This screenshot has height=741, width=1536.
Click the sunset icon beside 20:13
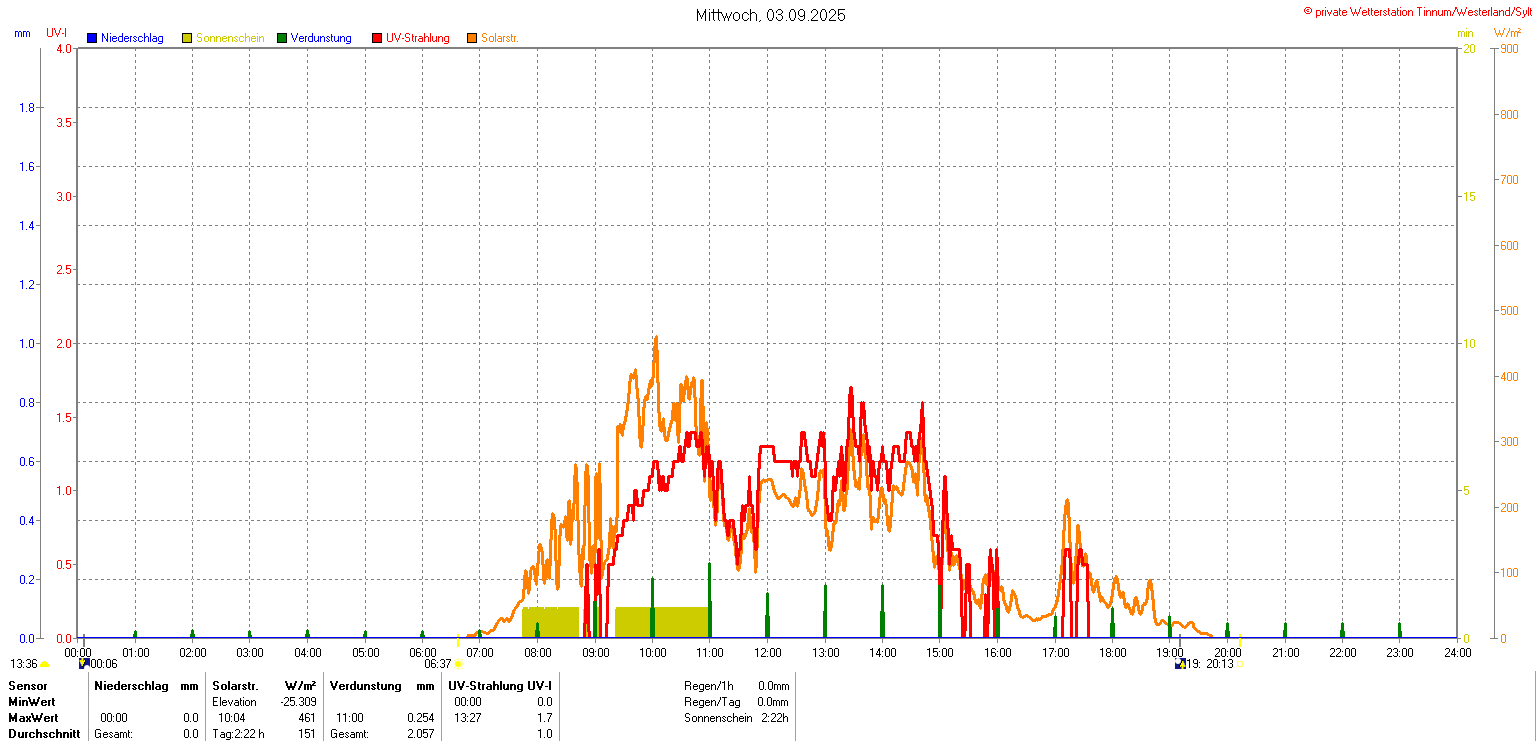click(x=1240, y=663)
